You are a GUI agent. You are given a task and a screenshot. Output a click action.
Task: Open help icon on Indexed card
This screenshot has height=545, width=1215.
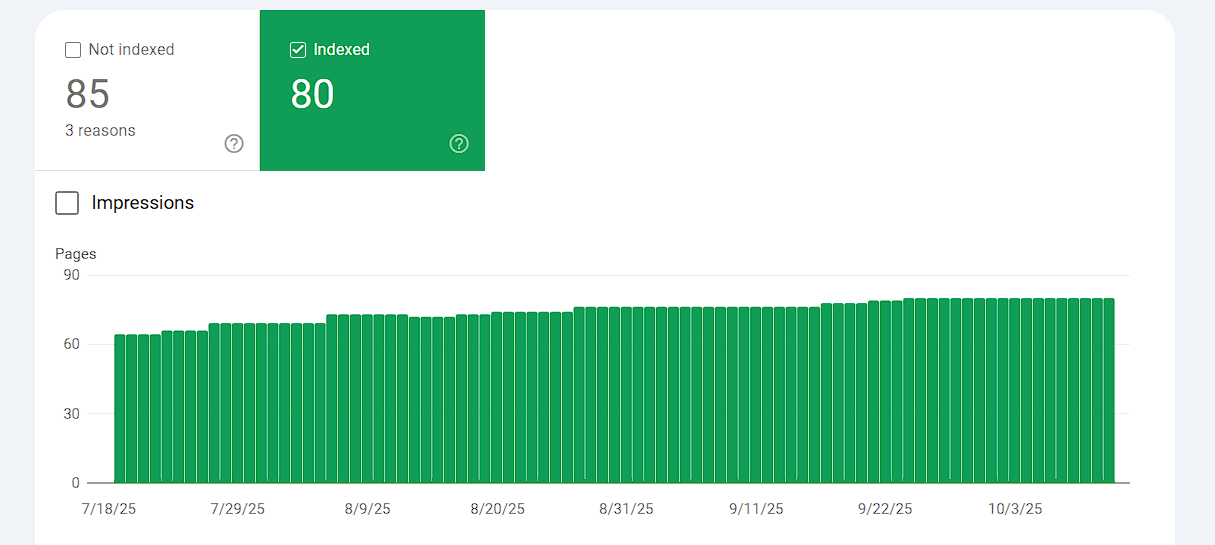[x=459, y=144]
